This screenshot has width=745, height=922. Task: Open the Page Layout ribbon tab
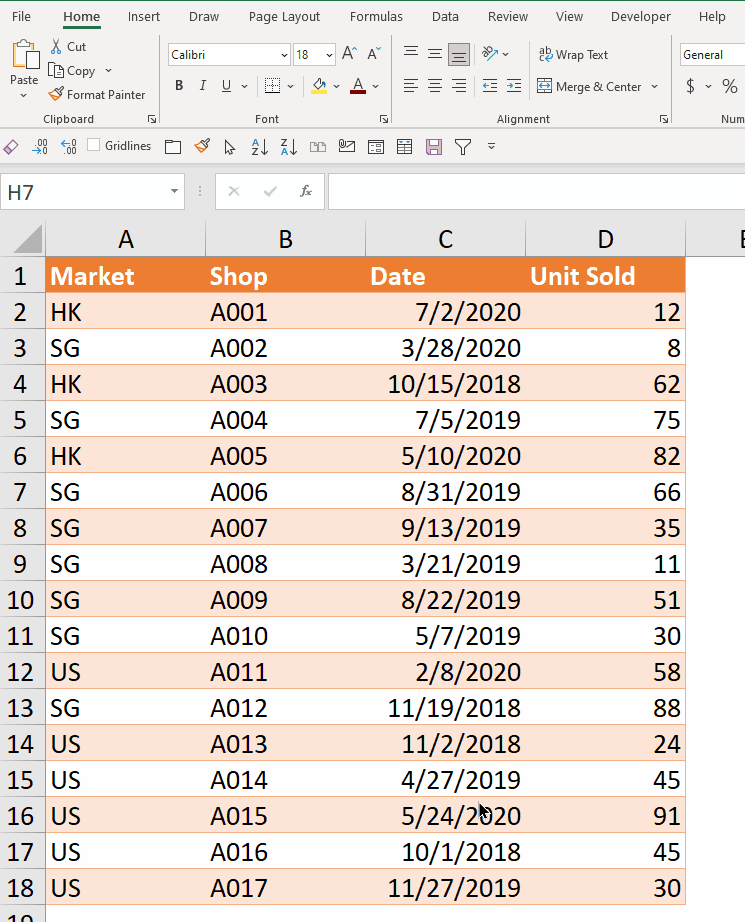tap(284, 17)
